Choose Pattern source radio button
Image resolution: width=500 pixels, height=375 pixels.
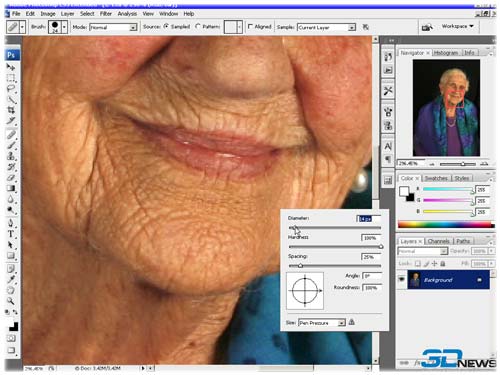198,26
